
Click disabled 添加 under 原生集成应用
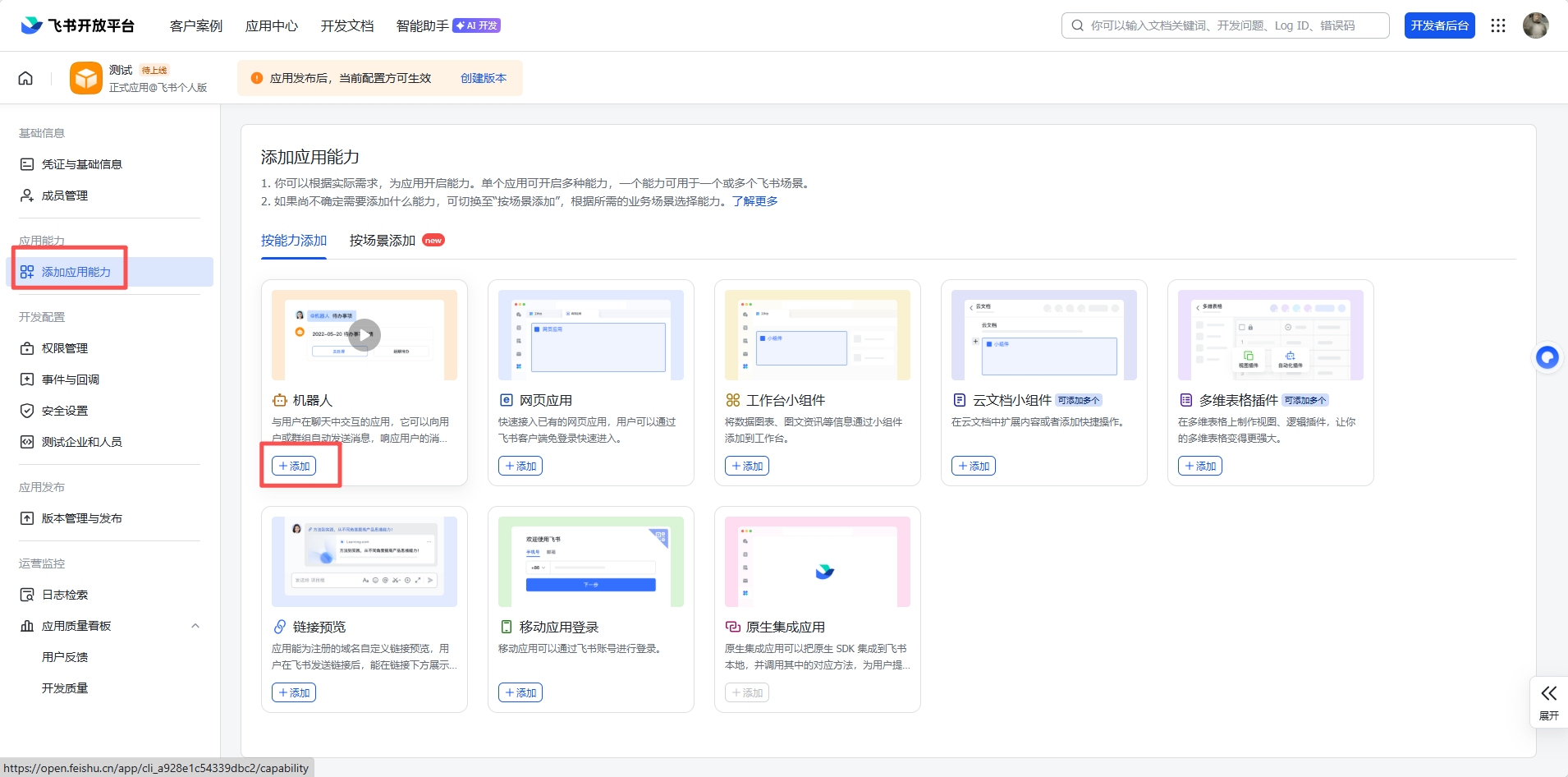pos(747,692)
